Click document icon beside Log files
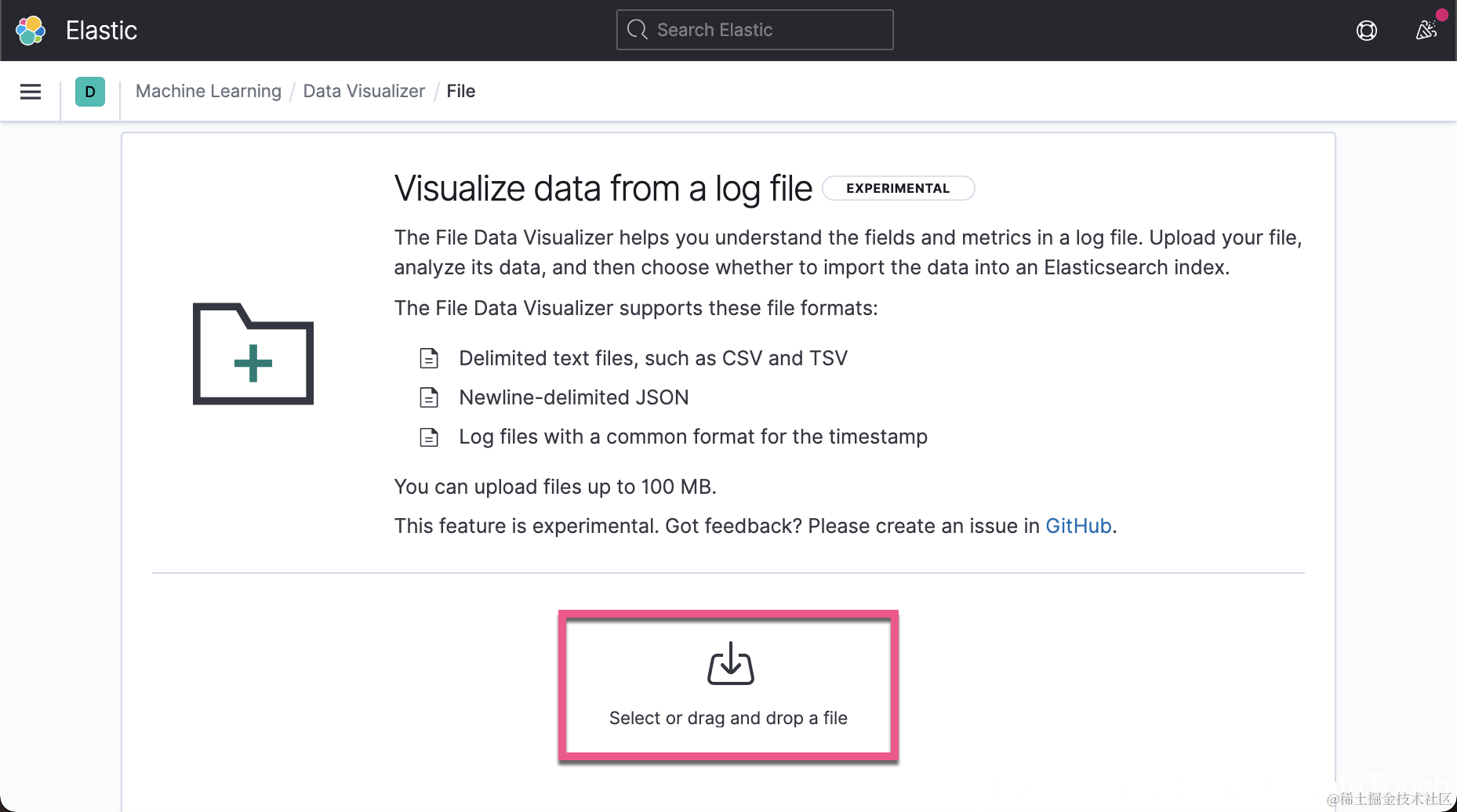The width and height of the screenshot is (1457, 812). coord(429,437)
